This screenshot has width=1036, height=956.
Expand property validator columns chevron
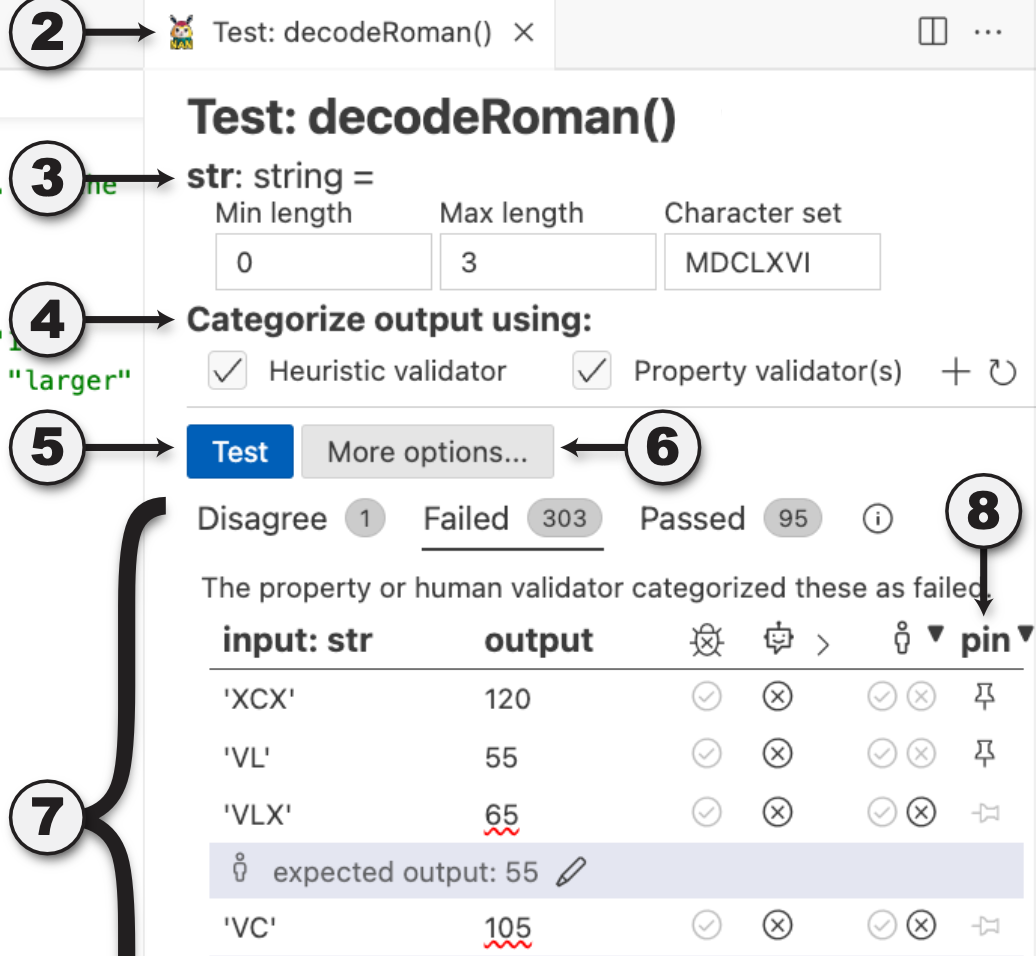(823, 644)
